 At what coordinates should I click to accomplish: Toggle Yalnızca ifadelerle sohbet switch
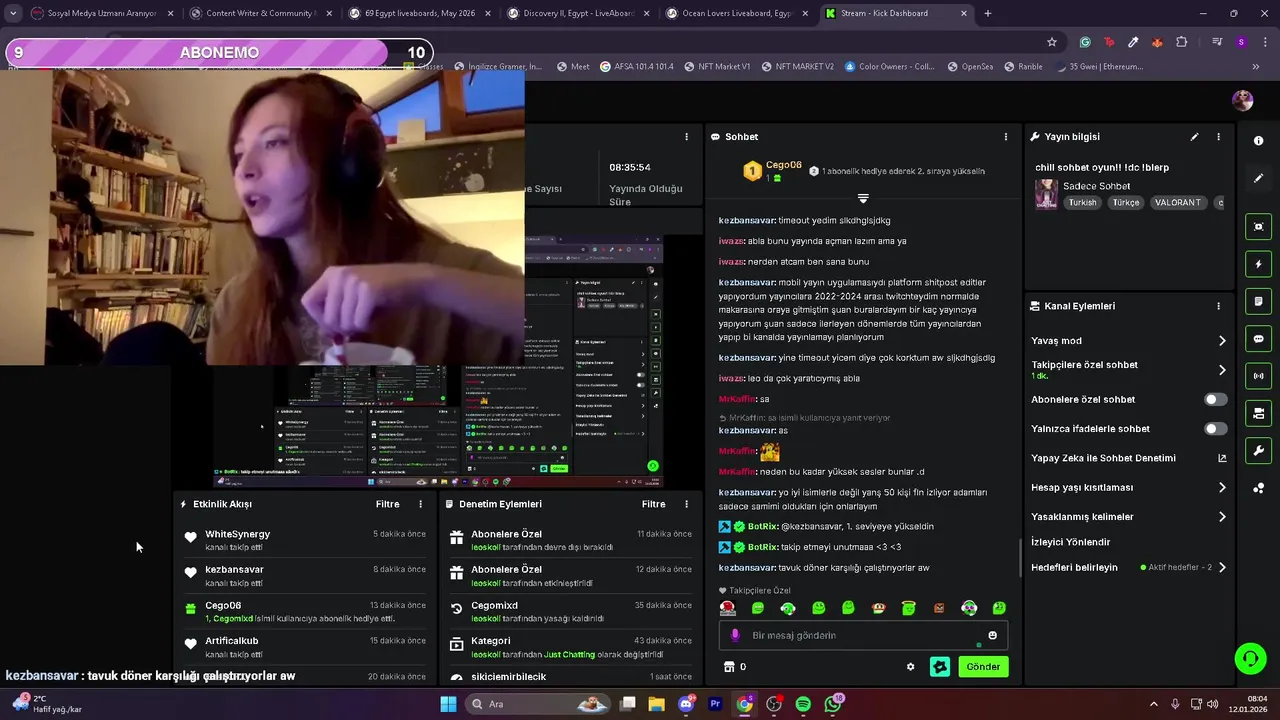click(x=1215, y=429)
